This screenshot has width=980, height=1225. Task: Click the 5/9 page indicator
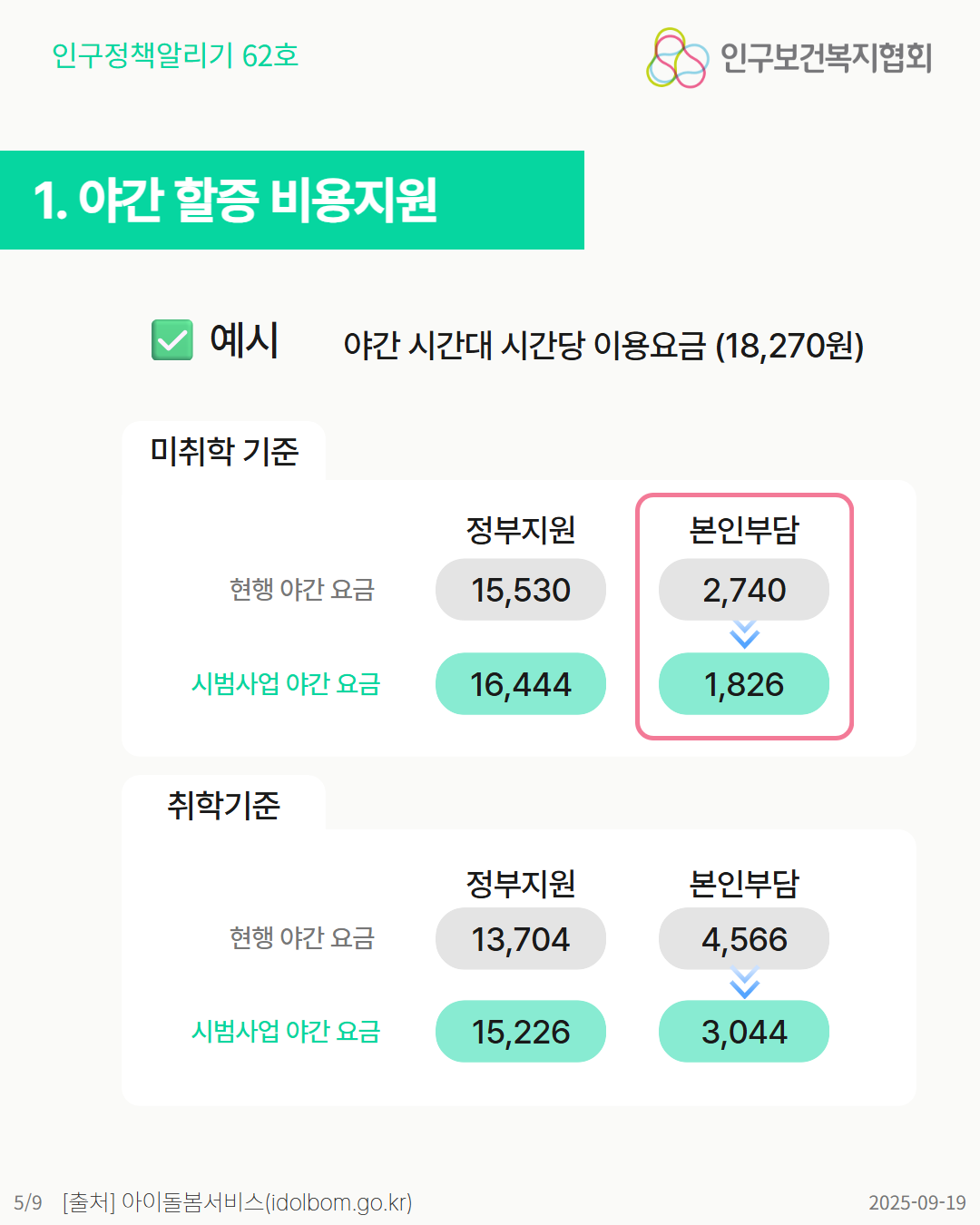[x=28, y=1203]
